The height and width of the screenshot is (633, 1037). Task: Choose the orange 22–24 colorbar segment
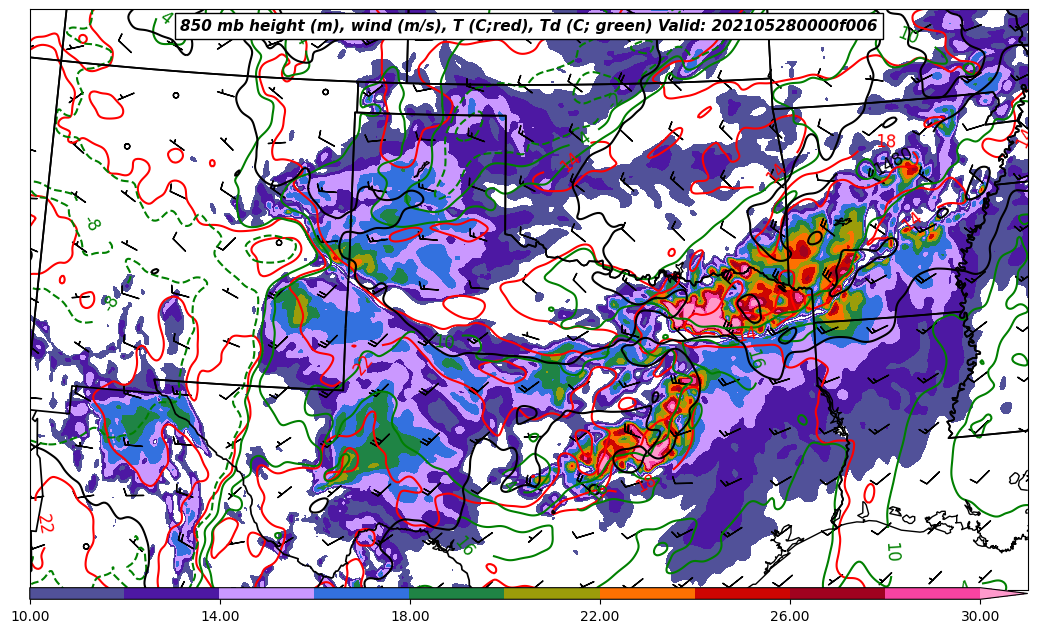[647, 593]
